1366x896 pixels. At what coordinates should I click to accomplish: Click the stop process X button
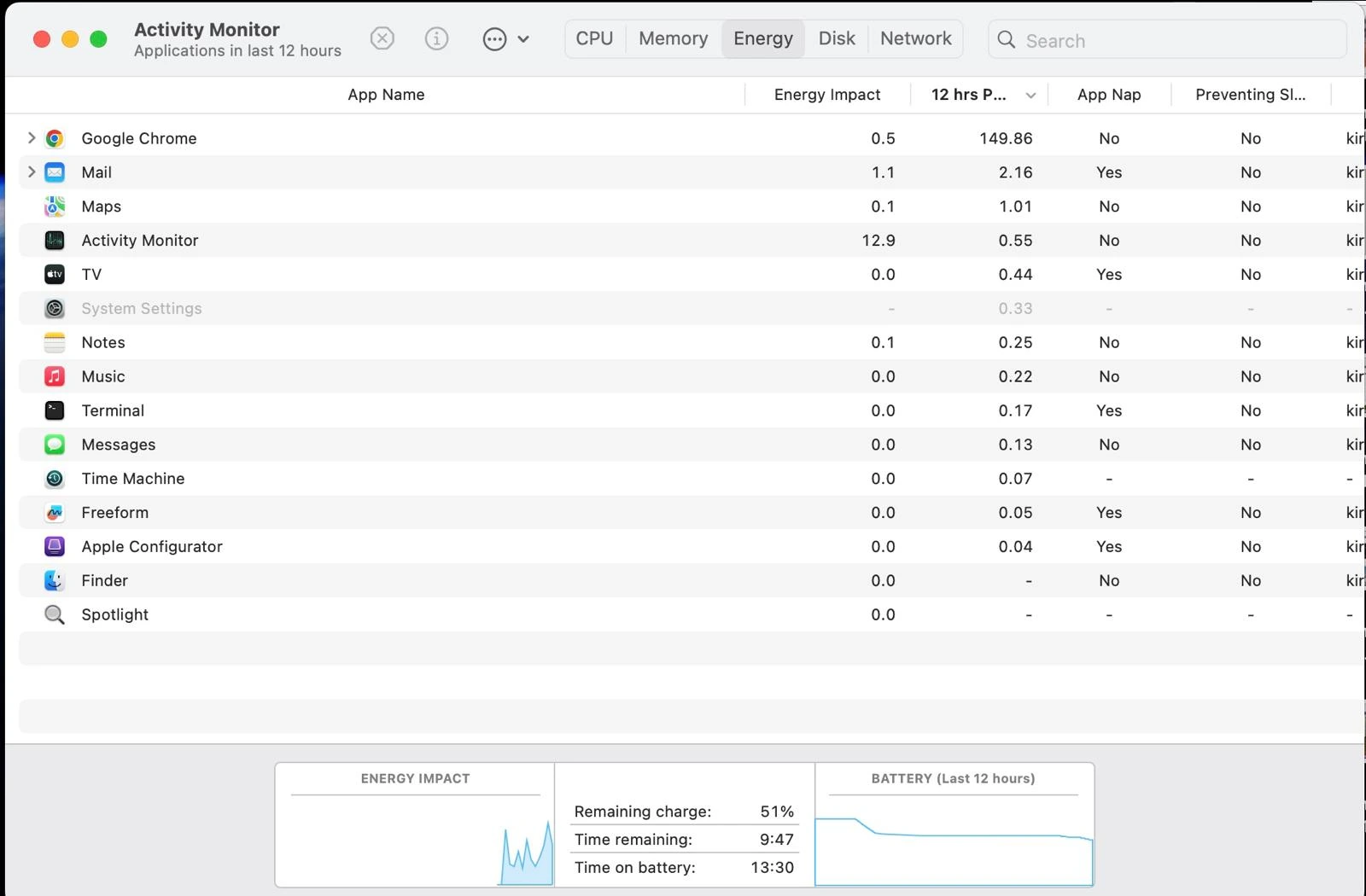(382, 38)
